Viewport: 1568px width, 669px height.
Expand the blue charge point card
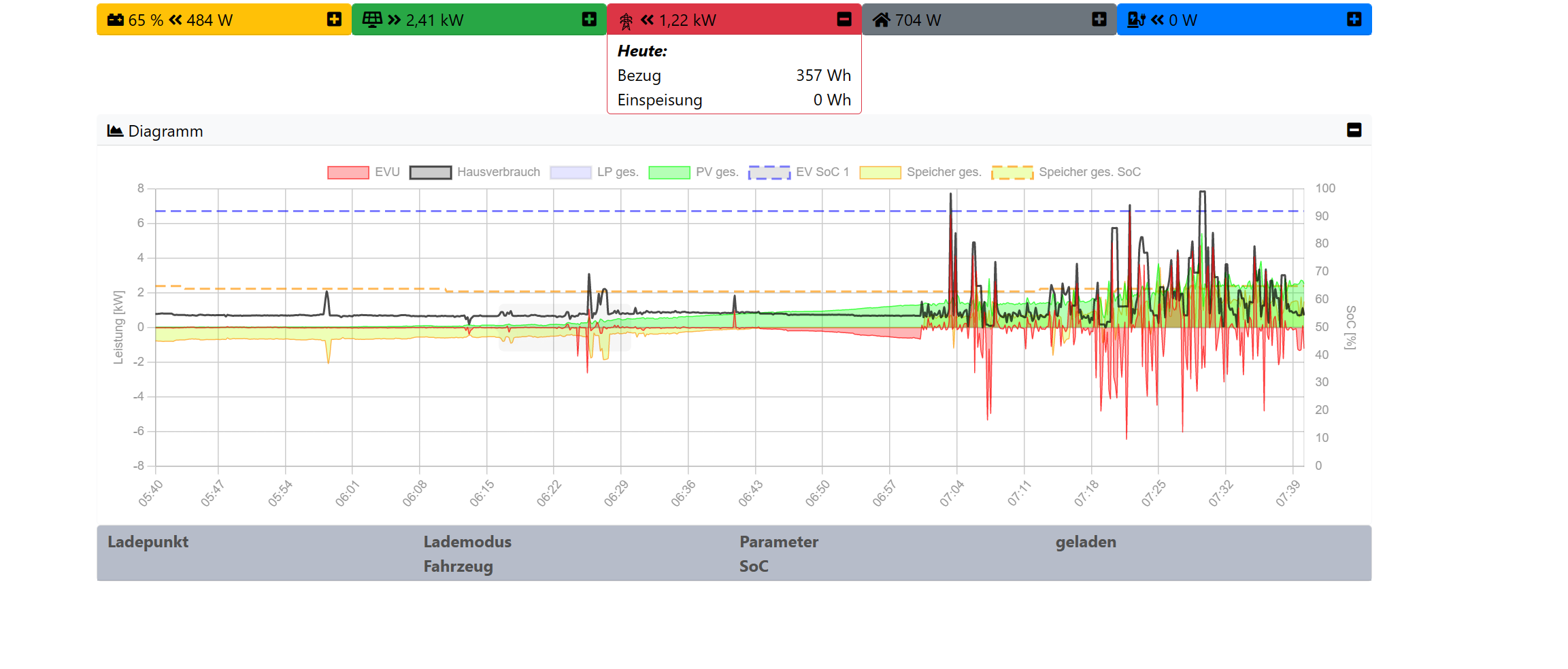pyautogui.click(x=1354, y=19)
